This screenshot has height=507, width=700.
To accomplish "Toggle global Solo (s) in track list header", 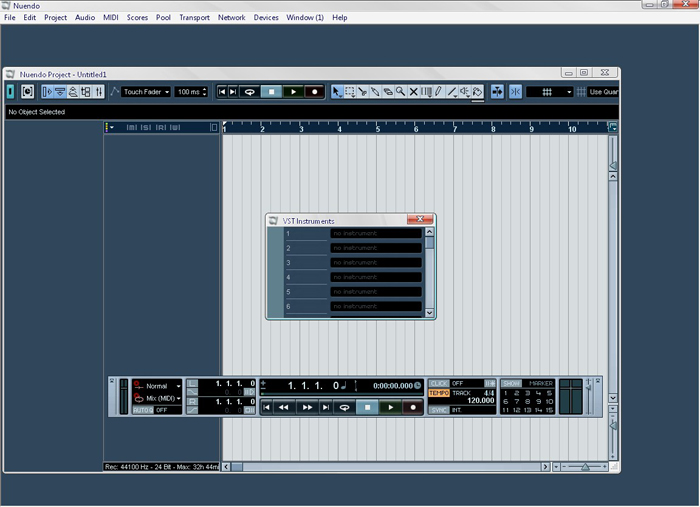I will [146, 128].
